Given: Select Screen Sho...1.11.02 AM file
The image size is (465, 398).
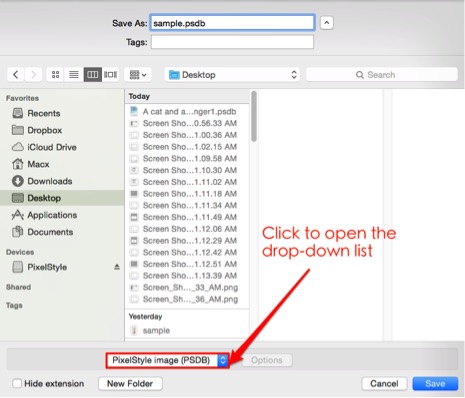Looking at the screenshot, I should tap(187, 182).
